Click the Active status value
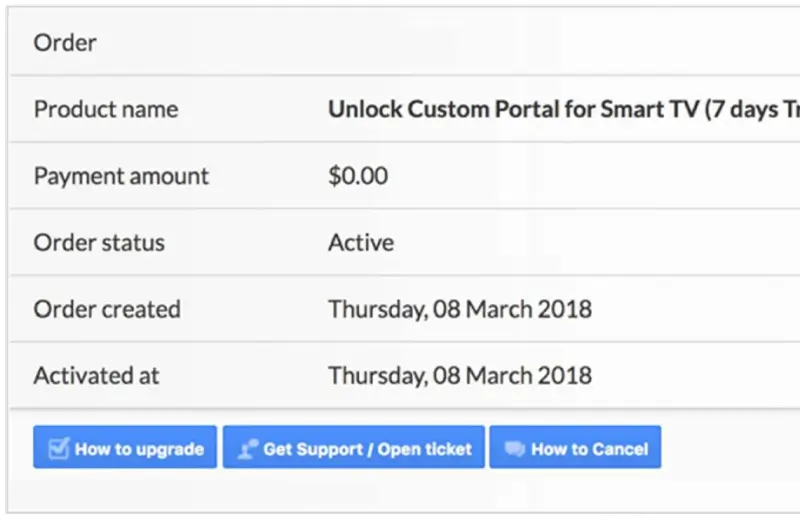The width and height of the screenshot is (800, 520). pyautogui.click(x=361, y=243)
